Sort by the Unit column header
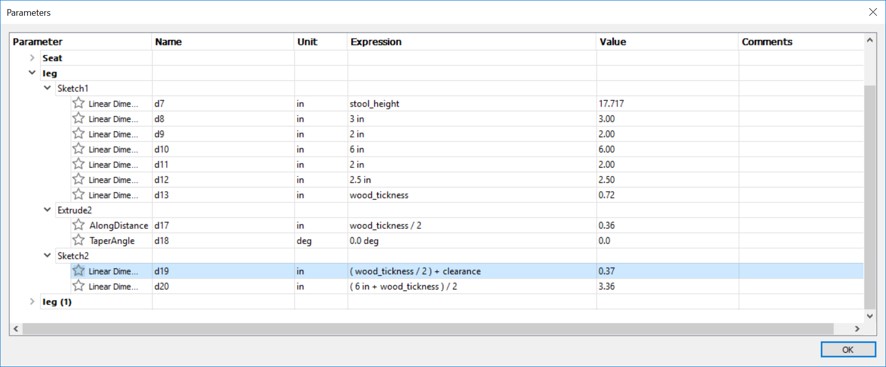The height and width of the screenshot is (367, 886). (x=321, y=42)
